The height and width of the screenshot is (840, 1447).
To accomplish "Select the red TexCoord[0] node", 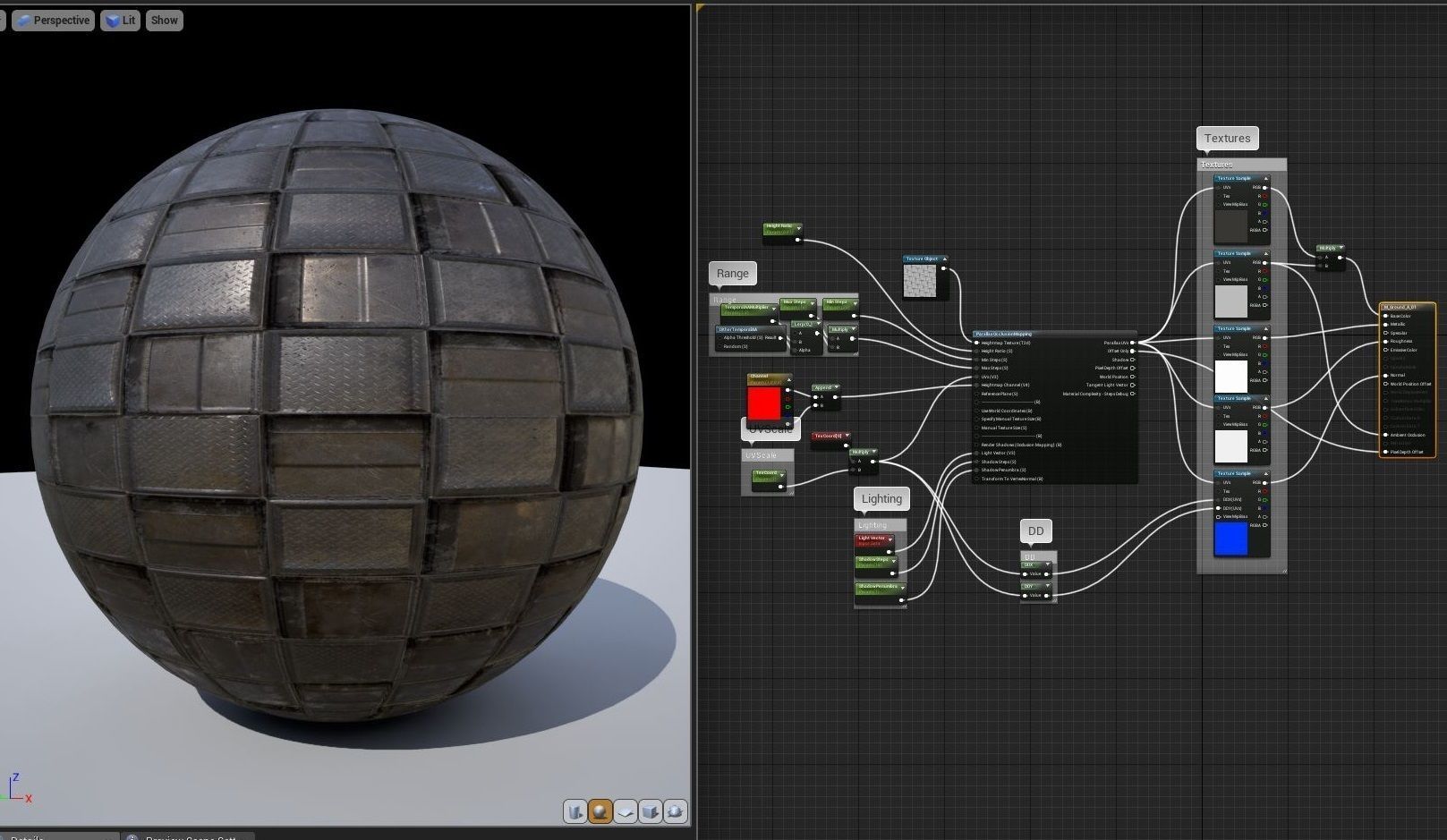I will 830,439.
